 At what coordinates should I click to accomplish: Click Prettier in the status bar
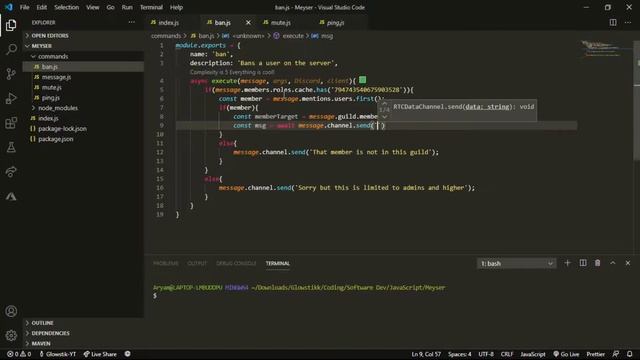point(596,354)
